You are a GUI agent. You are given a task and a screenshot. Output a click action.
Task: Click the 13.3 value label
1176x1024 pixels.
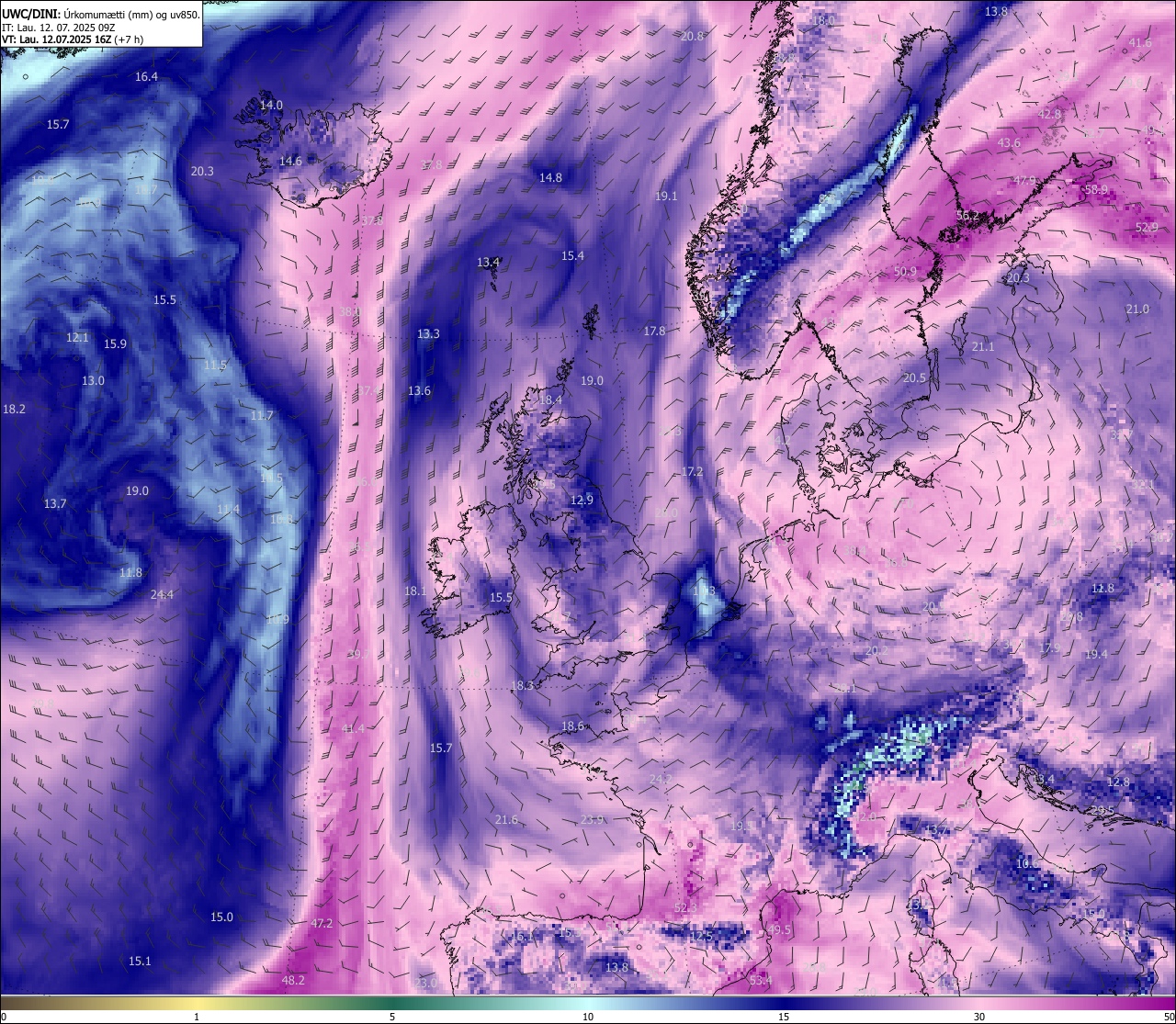[428, 334]
